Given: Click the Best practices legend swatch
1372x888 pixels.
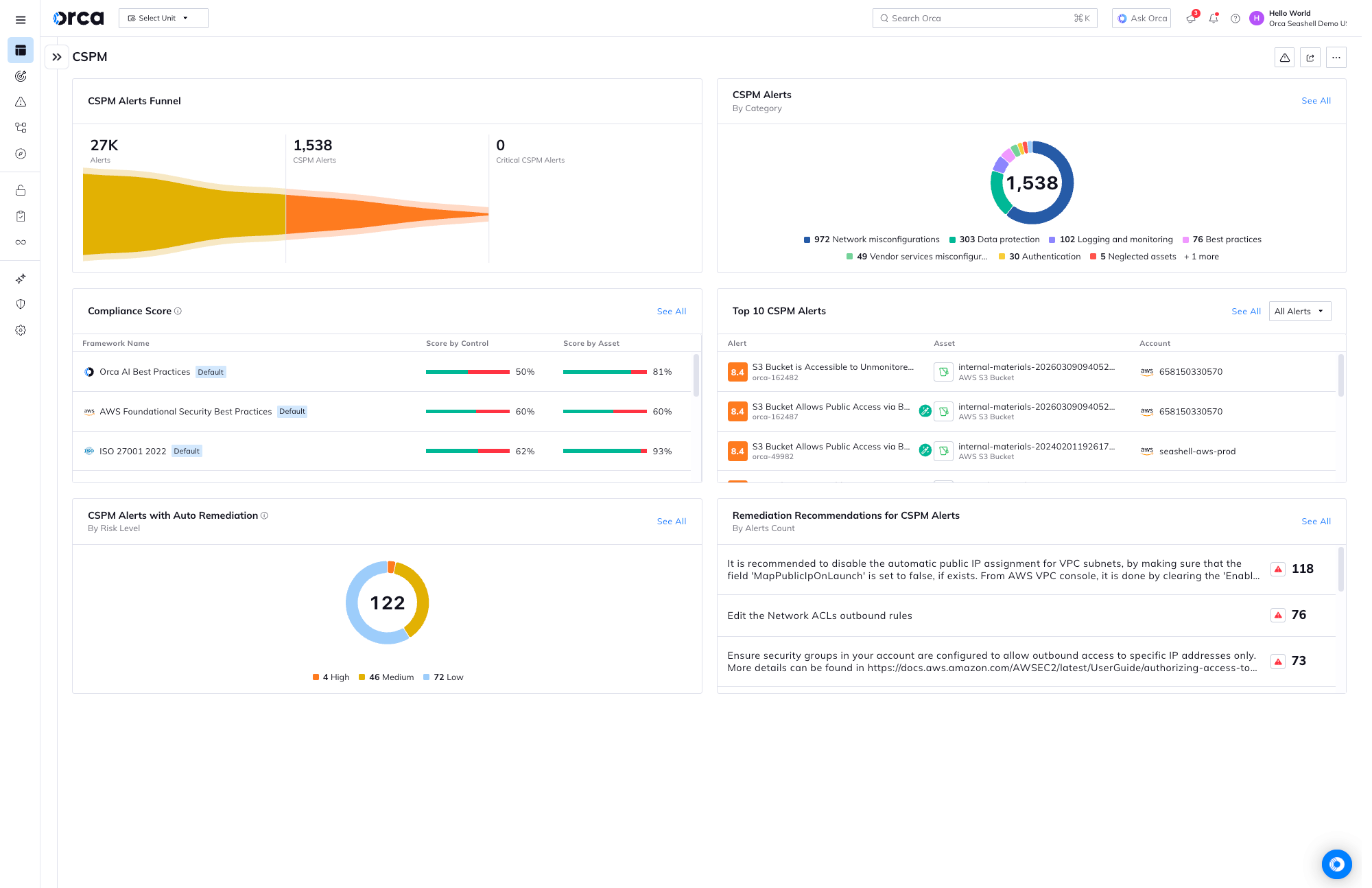Looking at the screenshot, I should tap(1185, 239).
